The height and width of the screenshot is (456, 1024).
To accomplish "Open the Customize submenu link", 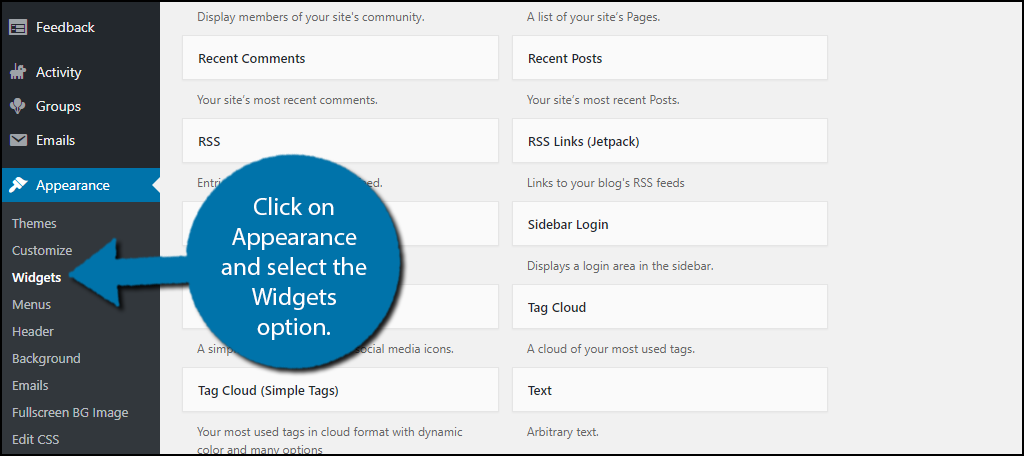I will (42, 250).
